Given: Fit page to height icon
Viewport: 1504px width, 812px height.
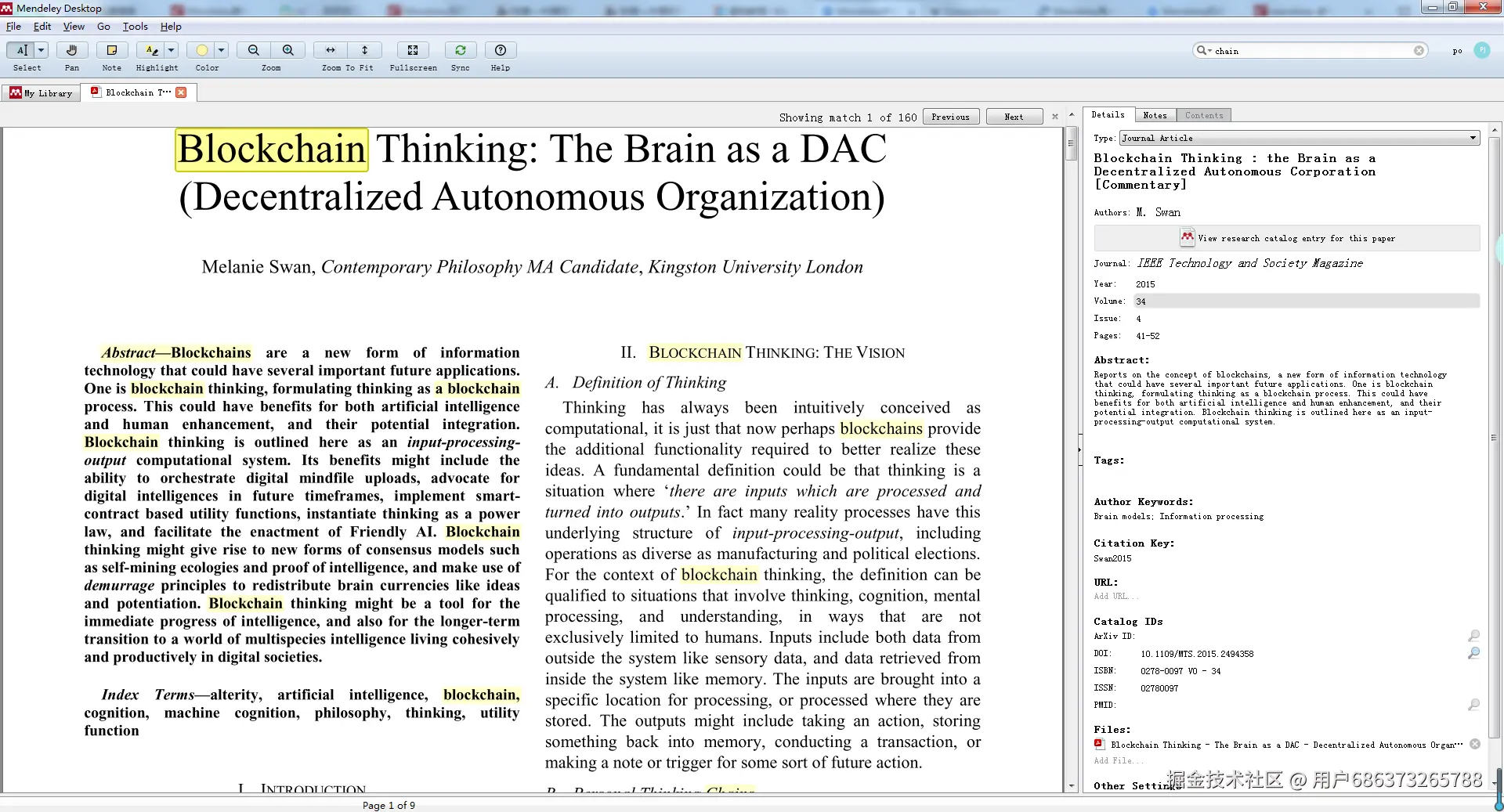Looking at the screenshot, I should coord(365,50).
